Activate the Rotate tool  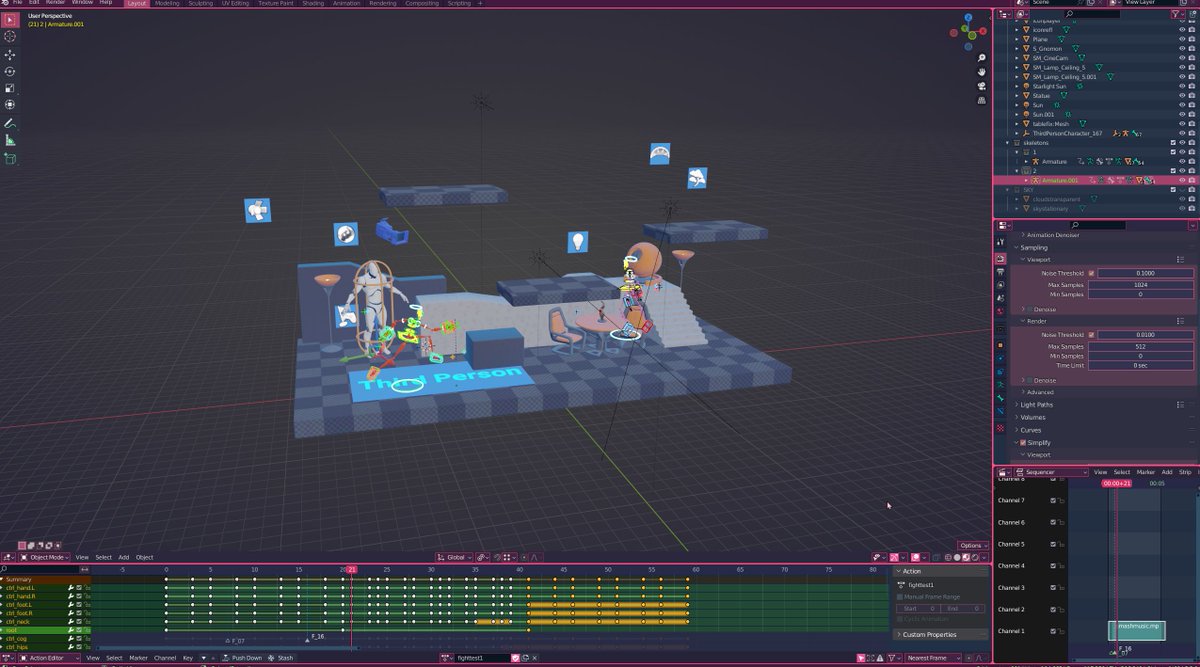click(x=10, y=71)
